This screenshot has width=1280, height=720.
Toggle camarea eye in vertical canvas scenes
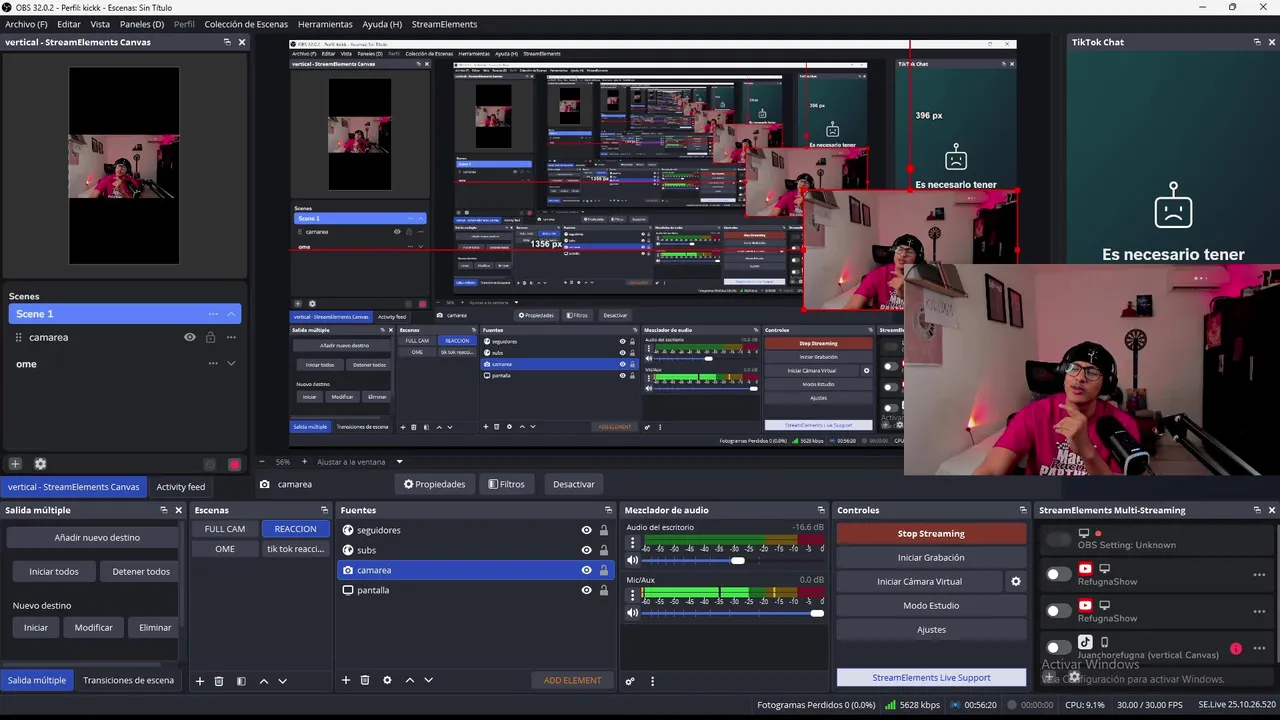190,337
